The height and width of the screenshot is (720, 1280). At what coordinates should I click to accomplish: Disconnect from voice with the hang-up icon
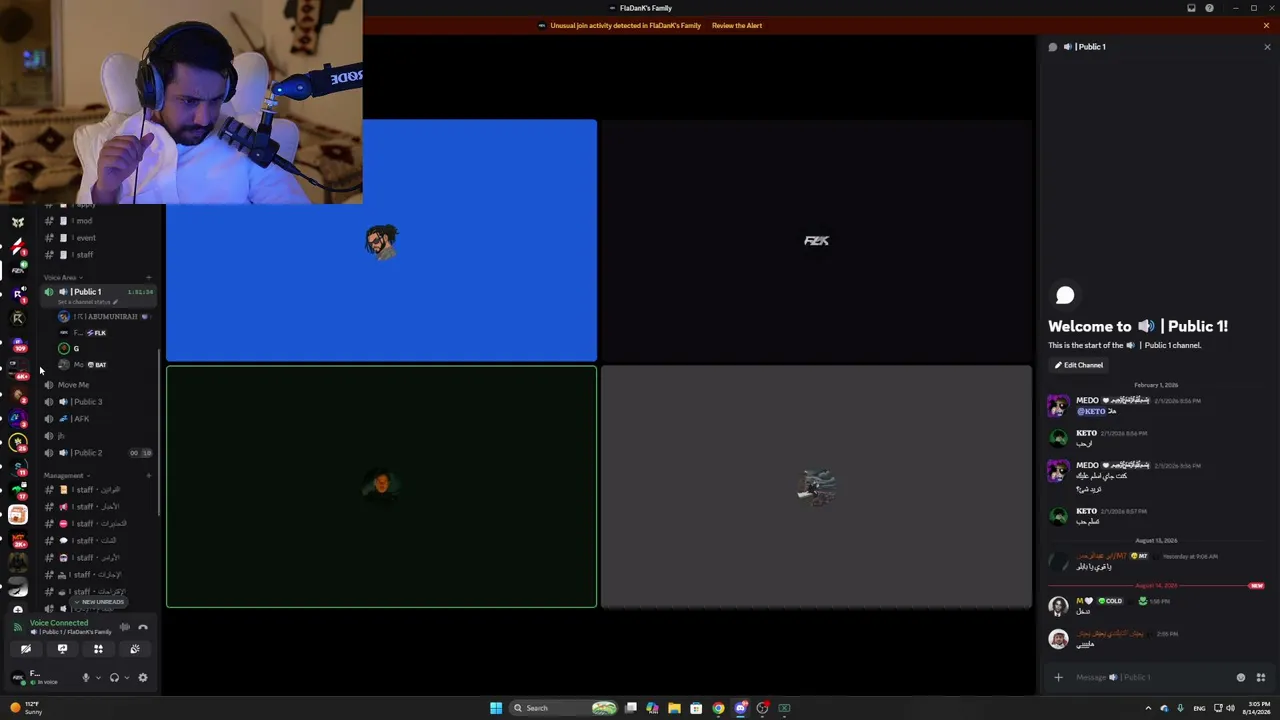[x=143, y=628]
